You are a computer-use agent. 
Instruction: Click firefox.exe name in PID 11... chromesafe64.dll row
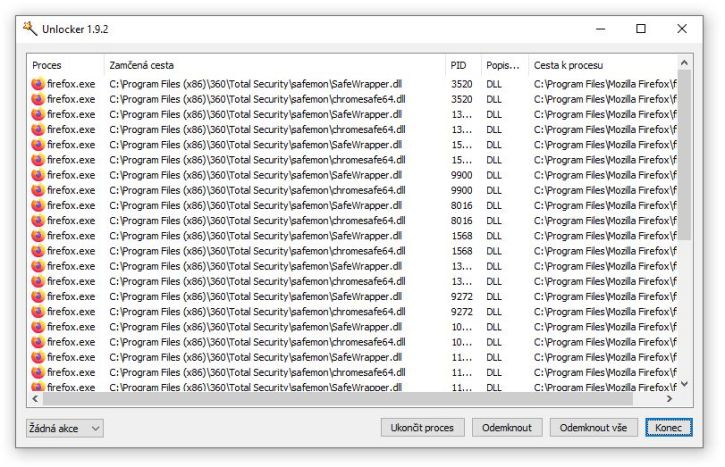pyautogui.click(x=71, y=372)
